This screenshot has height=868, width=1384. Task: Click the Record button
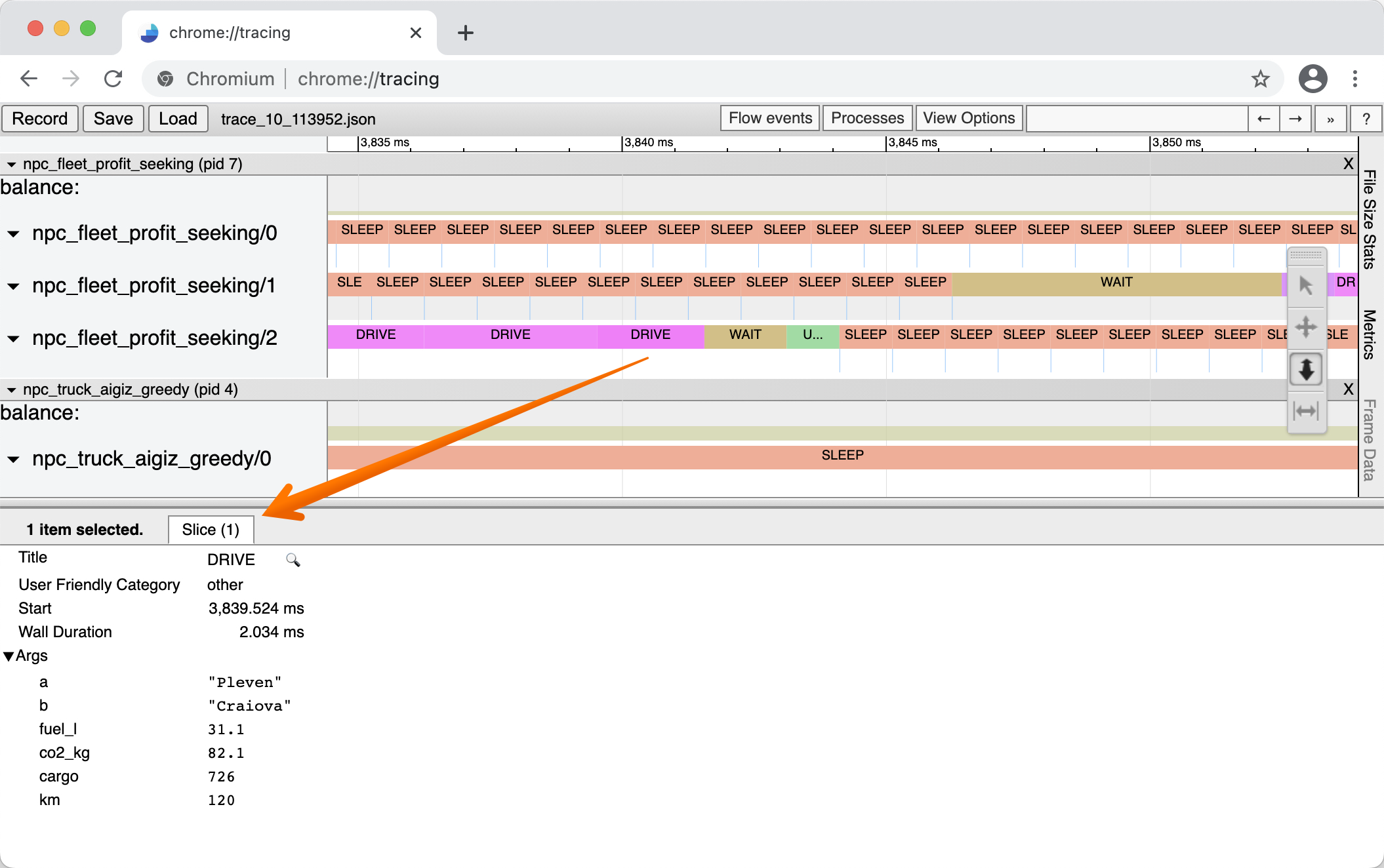coord(40,119)
